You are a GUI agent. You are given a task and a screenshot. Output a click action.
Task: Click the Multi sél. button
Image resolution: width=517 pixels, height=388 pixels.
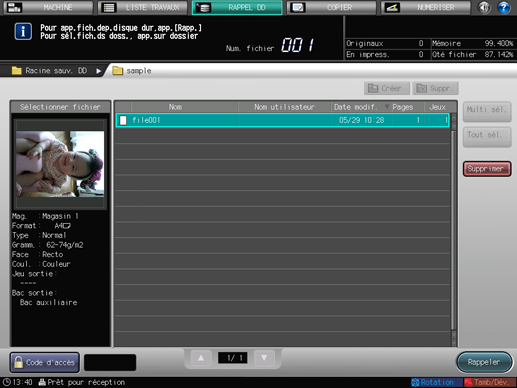click(487, 111)
